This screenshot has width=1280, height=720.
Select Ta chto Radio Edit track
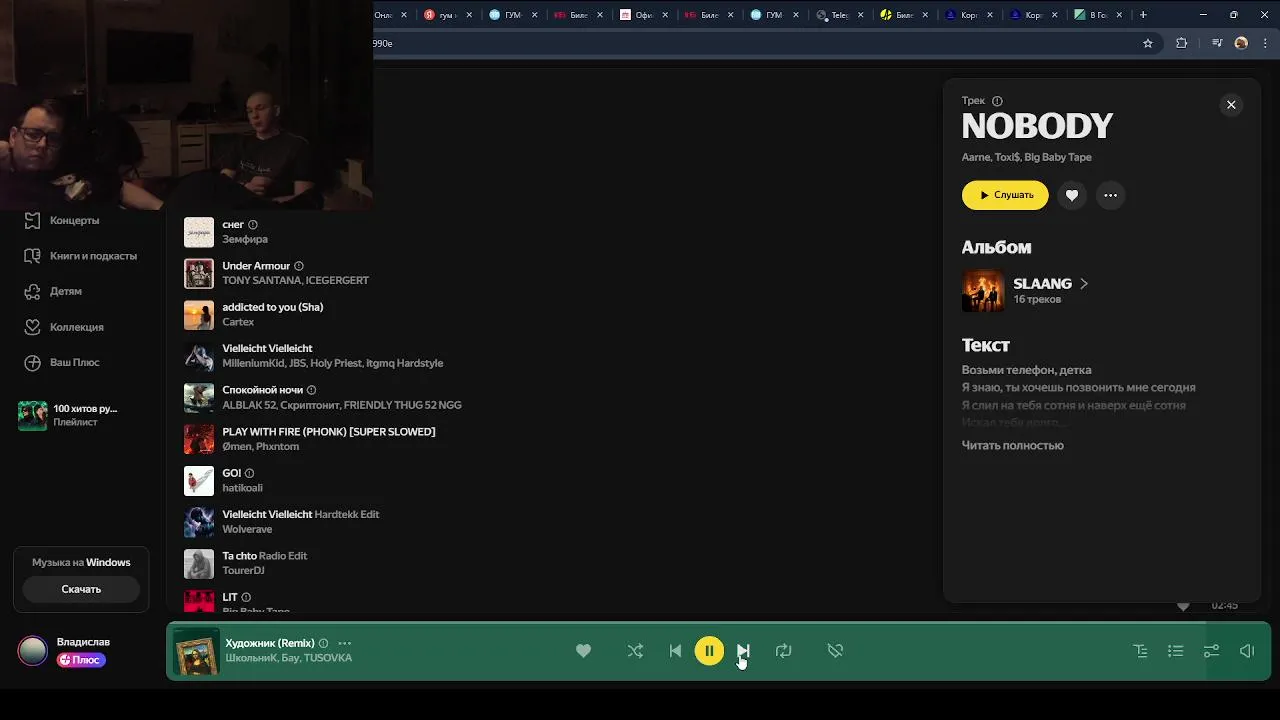coord(264,556)
